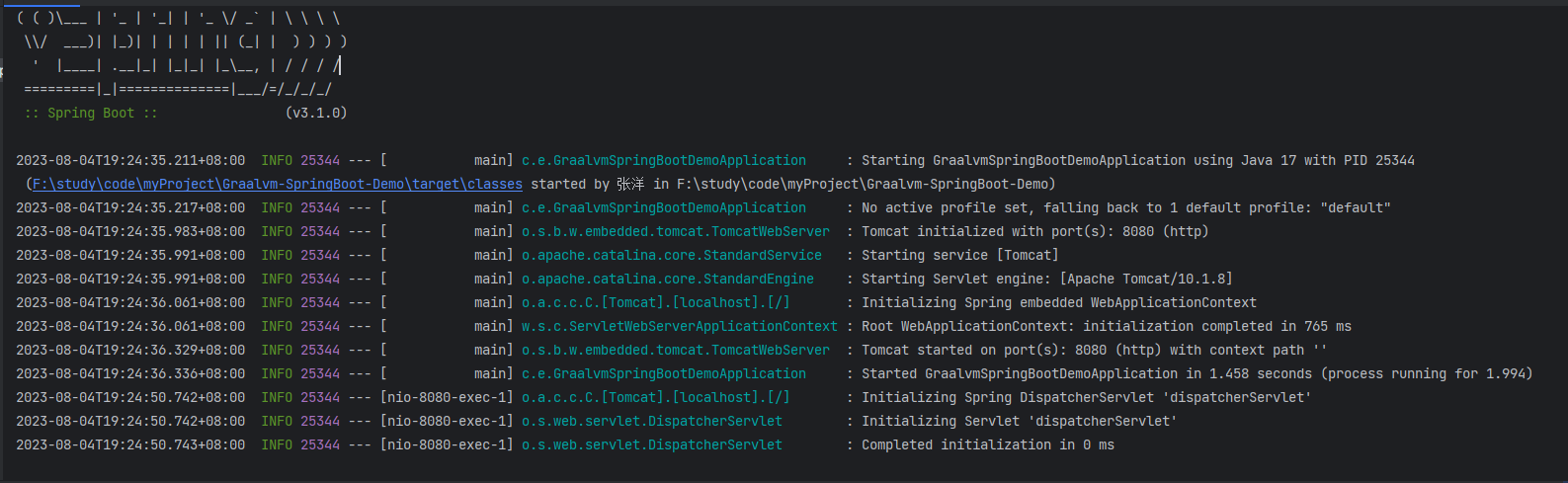Screen dimensions: 1568x483
Task: Click the timestamp ending 19:24:36.329+08:00
Action: [x=130, y=350]
